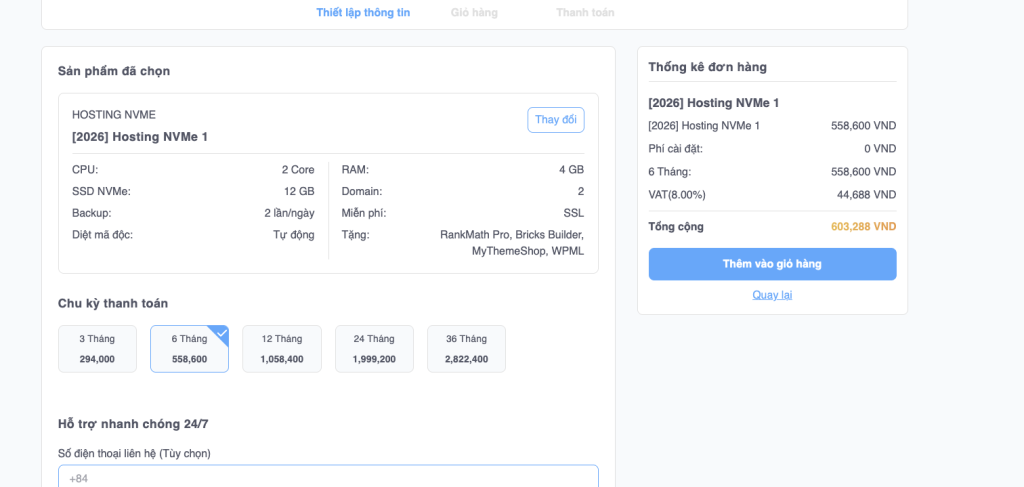
Task: Pick the 36 Tháng payment cycle
Action: pyautogui.click(x=466, y=349)
